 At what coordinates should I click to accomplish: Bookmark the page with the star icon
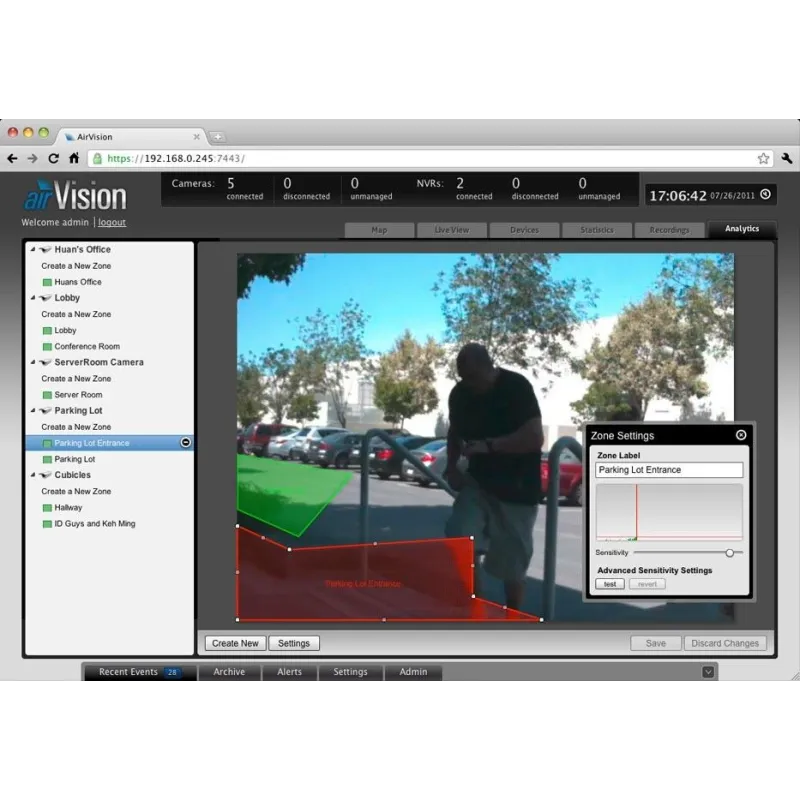point(763,158)
